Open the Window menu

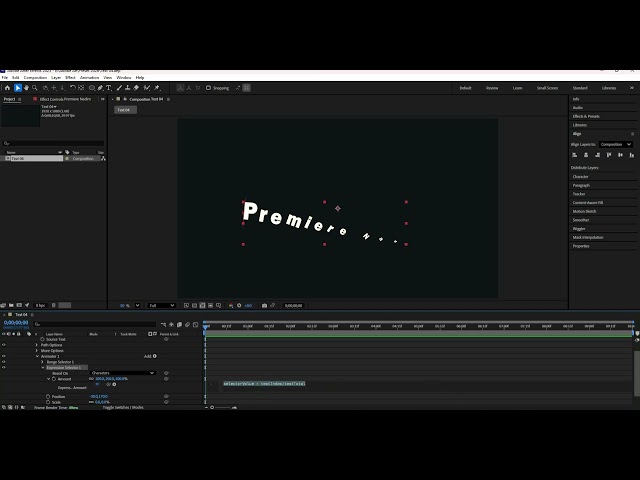124,78
